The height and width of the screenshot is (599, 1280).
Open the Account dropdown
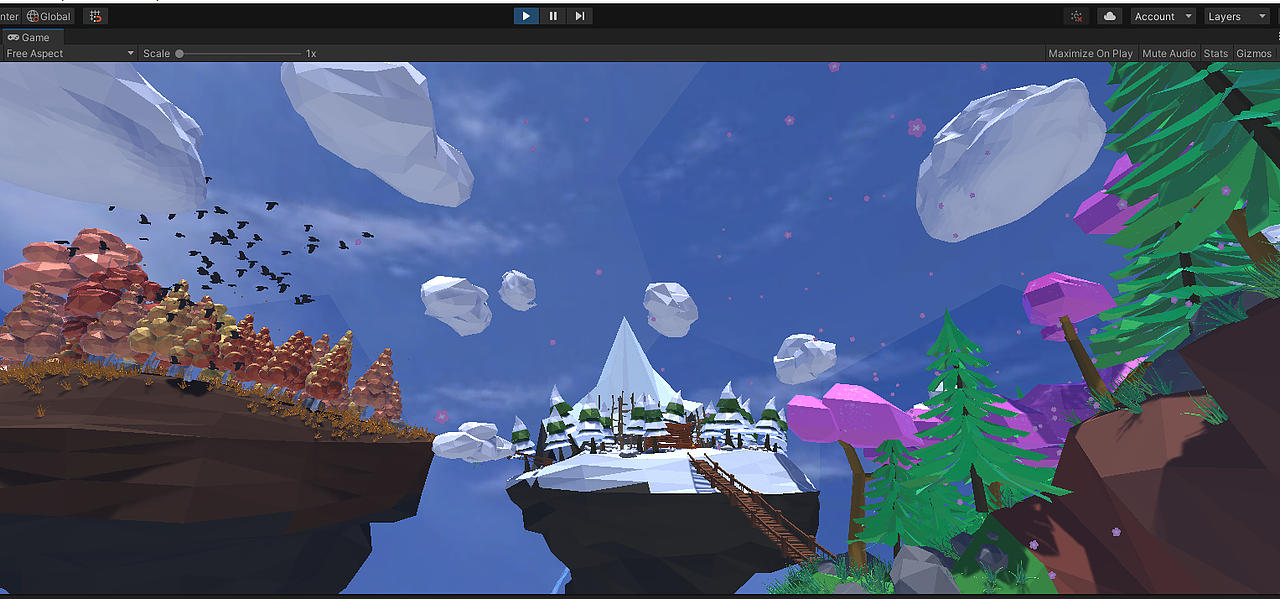pyautogui.click(x=1163, y=16)
